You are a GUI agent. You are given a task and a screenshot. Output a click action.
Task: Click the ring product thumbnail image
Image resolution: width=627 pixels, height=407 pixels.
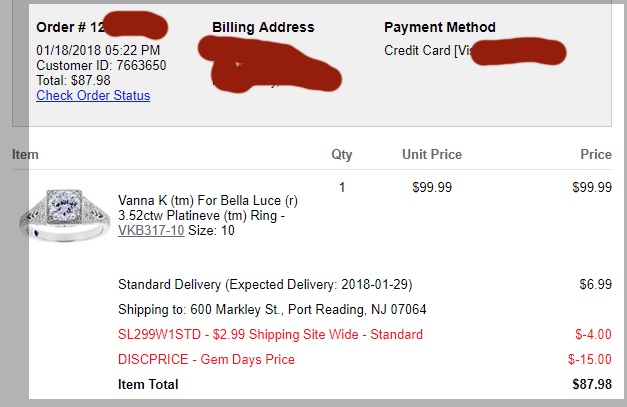click(64, 216)
